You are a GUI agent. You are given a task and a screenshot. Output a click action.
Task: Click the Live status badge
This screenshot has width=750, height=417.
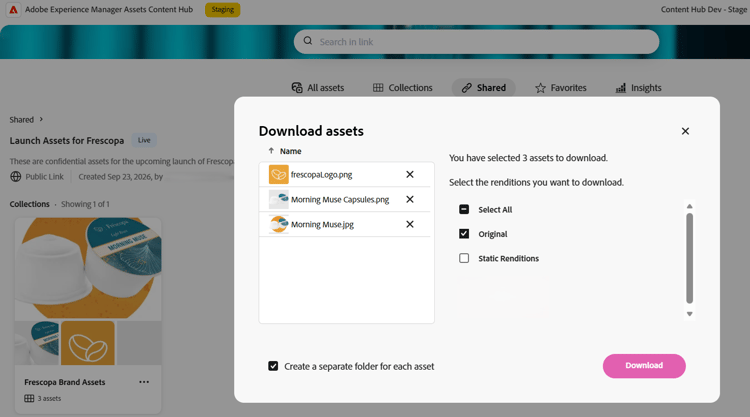144,140
